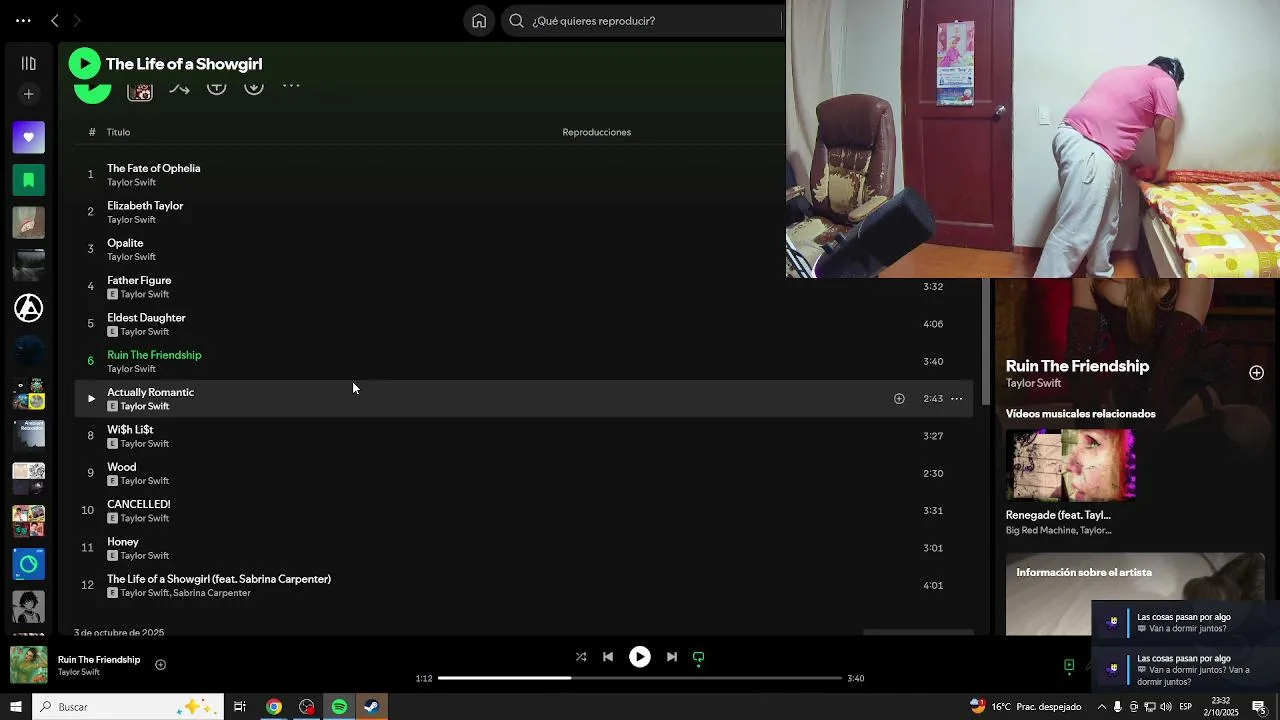Select The Fate of Ophelia track
The image size is (1280, 720).
[154, 168]
